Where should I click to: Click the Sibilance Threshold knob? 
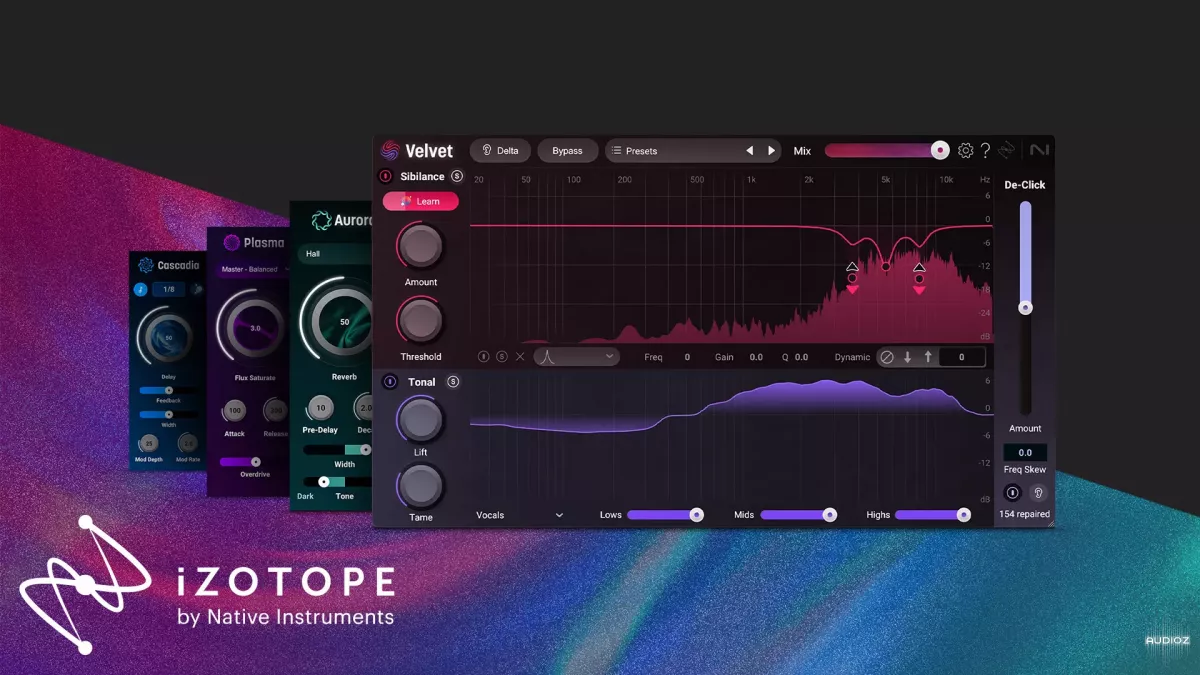click(x=421, y=320)
